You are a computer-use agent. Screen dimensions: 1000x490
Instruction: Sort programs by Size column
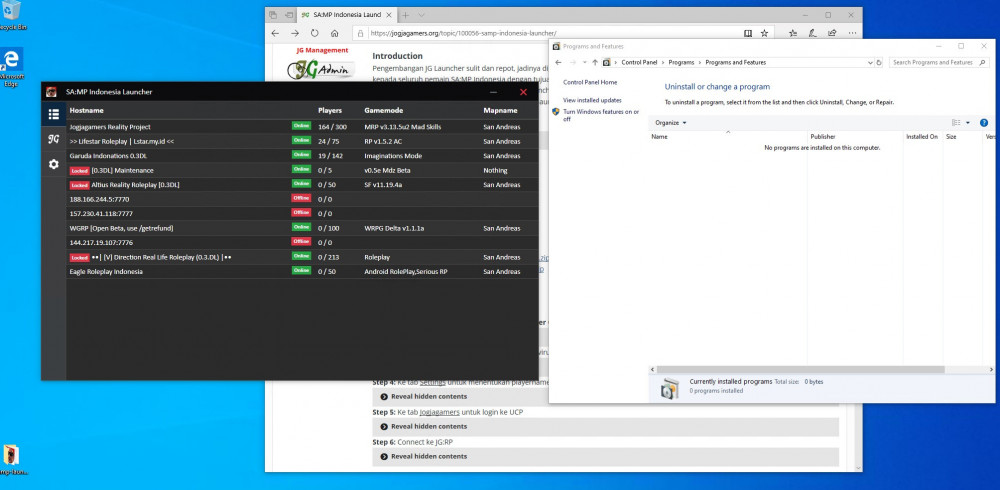click(x=962, y=137)
